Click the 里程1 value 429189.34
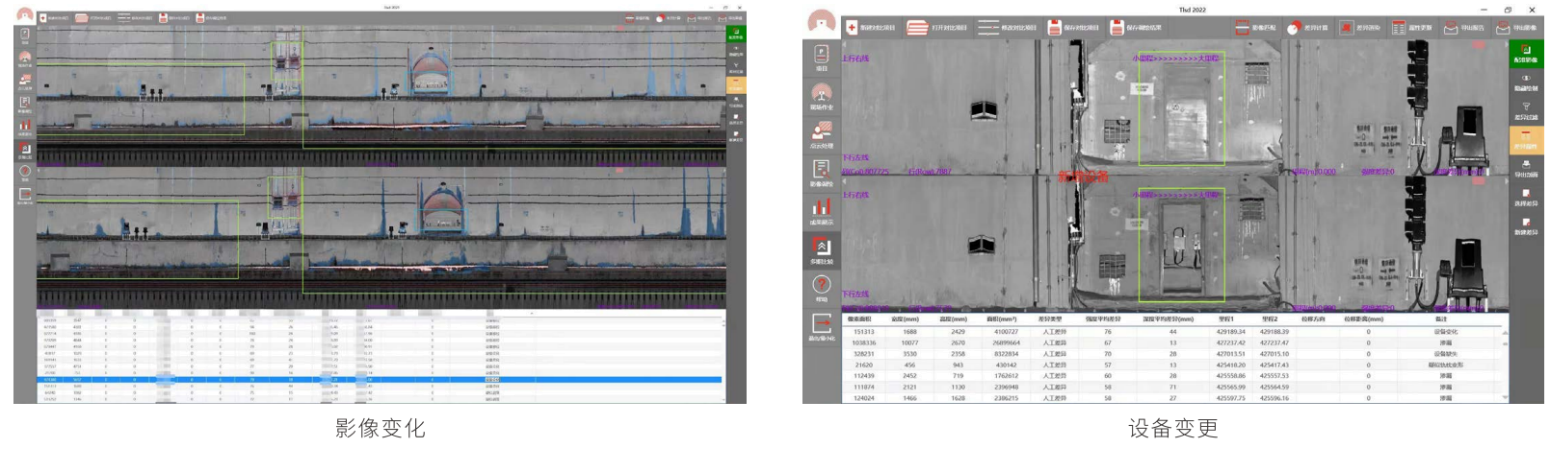The width and height of the screenshot is (1550, 449). click(x=1231, y=331)
